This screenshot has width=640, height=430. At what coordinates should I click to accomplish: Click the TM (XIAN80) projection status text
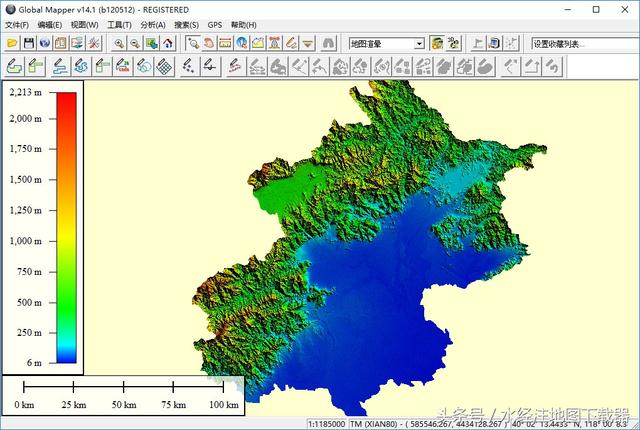coord(374,424)
